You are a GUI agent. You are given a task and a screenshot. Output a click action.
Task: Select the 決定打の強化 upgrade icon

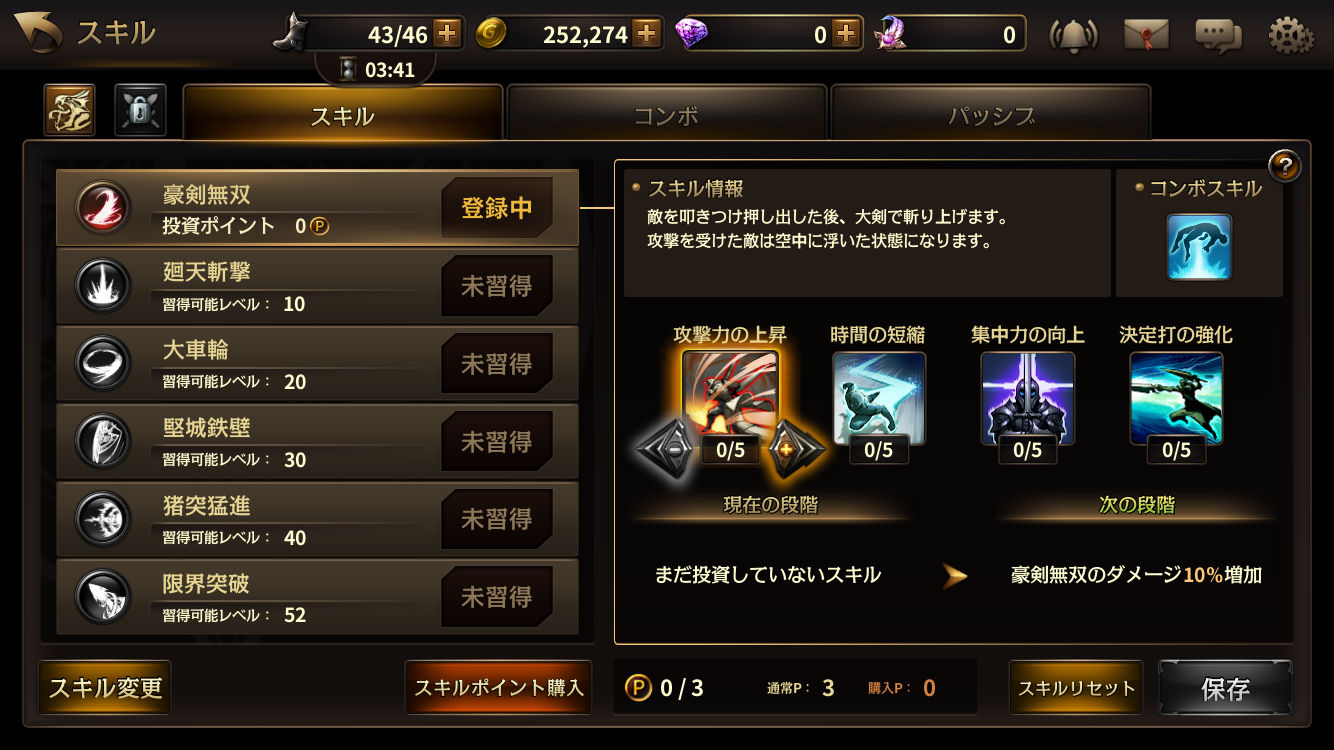(x=1176, y=398)
